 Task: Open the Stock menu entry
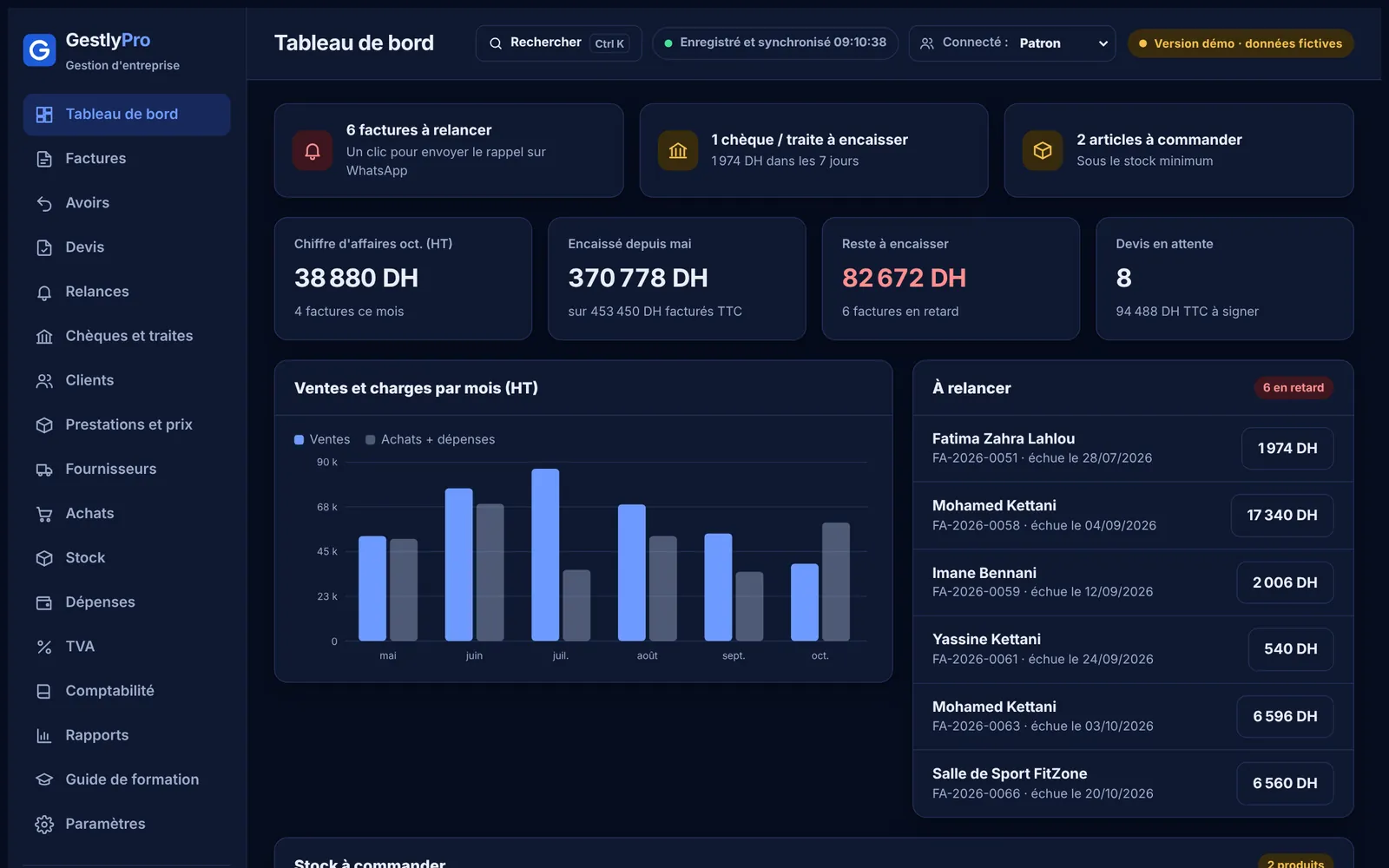[x=127, y=557]
